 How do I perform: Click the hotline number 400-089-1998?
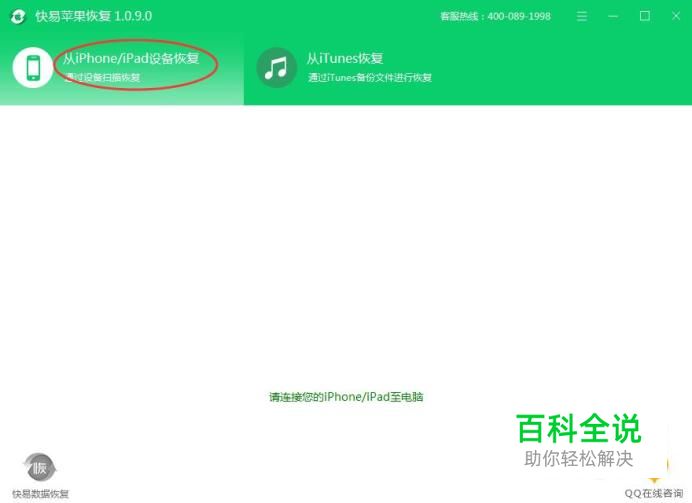[519, 16]
